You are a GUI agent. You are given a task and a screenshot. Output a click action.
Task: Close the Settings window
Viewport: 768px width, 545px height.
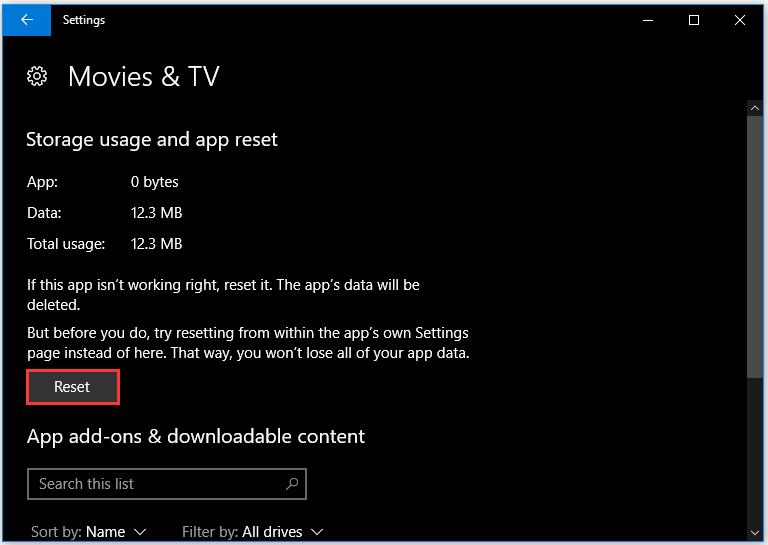pyautogui.click(x=740, y=20)
